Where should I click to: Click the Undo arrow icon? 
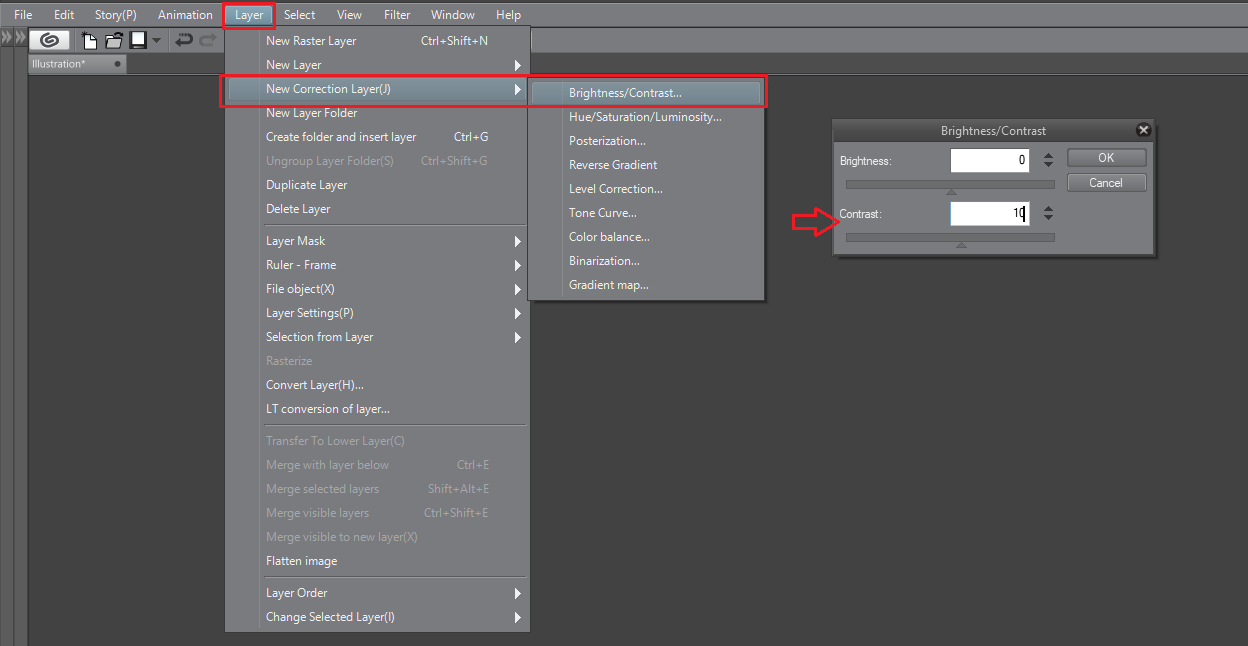point(184,40)
